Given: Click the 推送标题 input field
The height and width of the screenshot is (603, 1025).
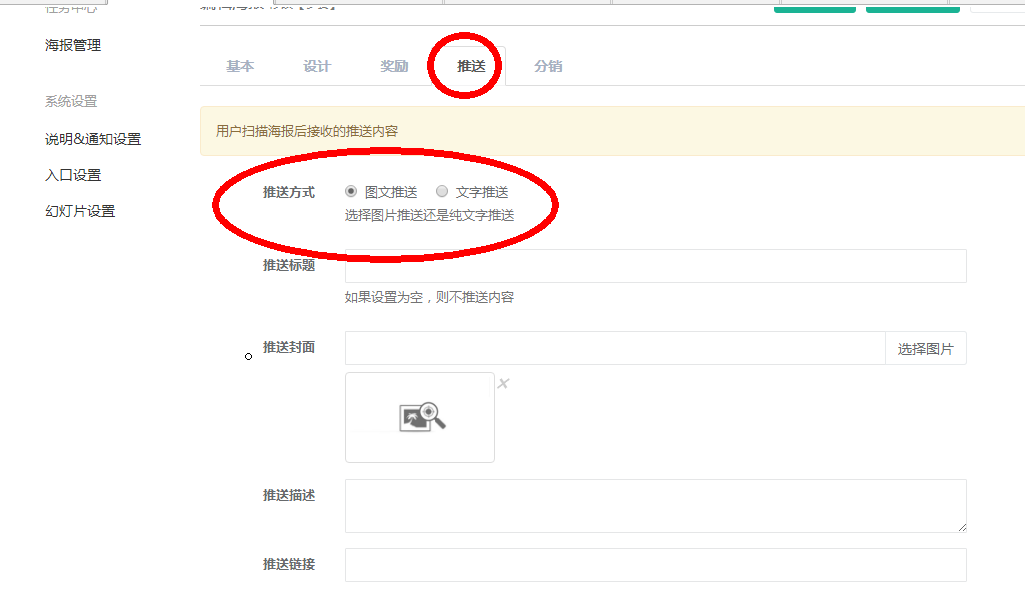Looking at the screenshot, I should coord(655,266).
